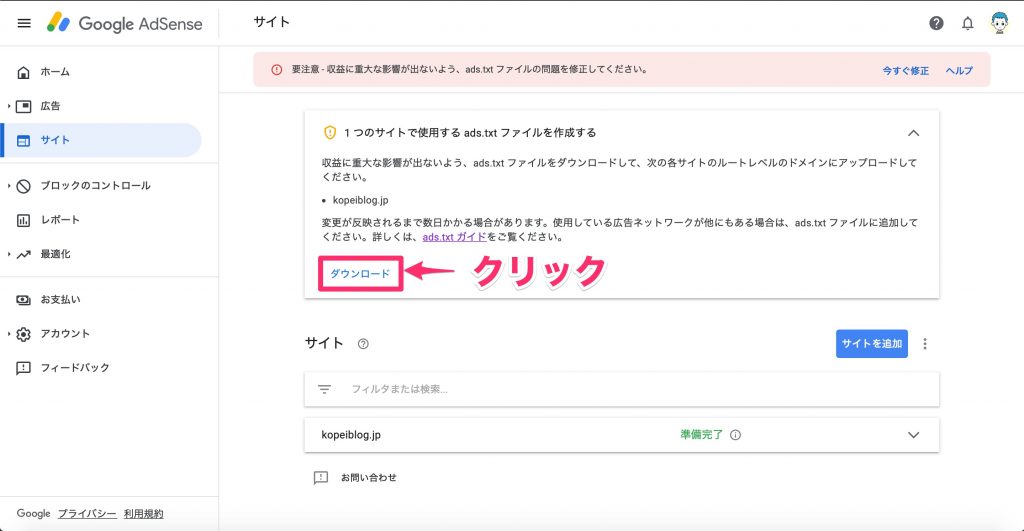Click the help icon next to サイト heading
Viewport: 1024px width, 531px height.
coord(363,344)
